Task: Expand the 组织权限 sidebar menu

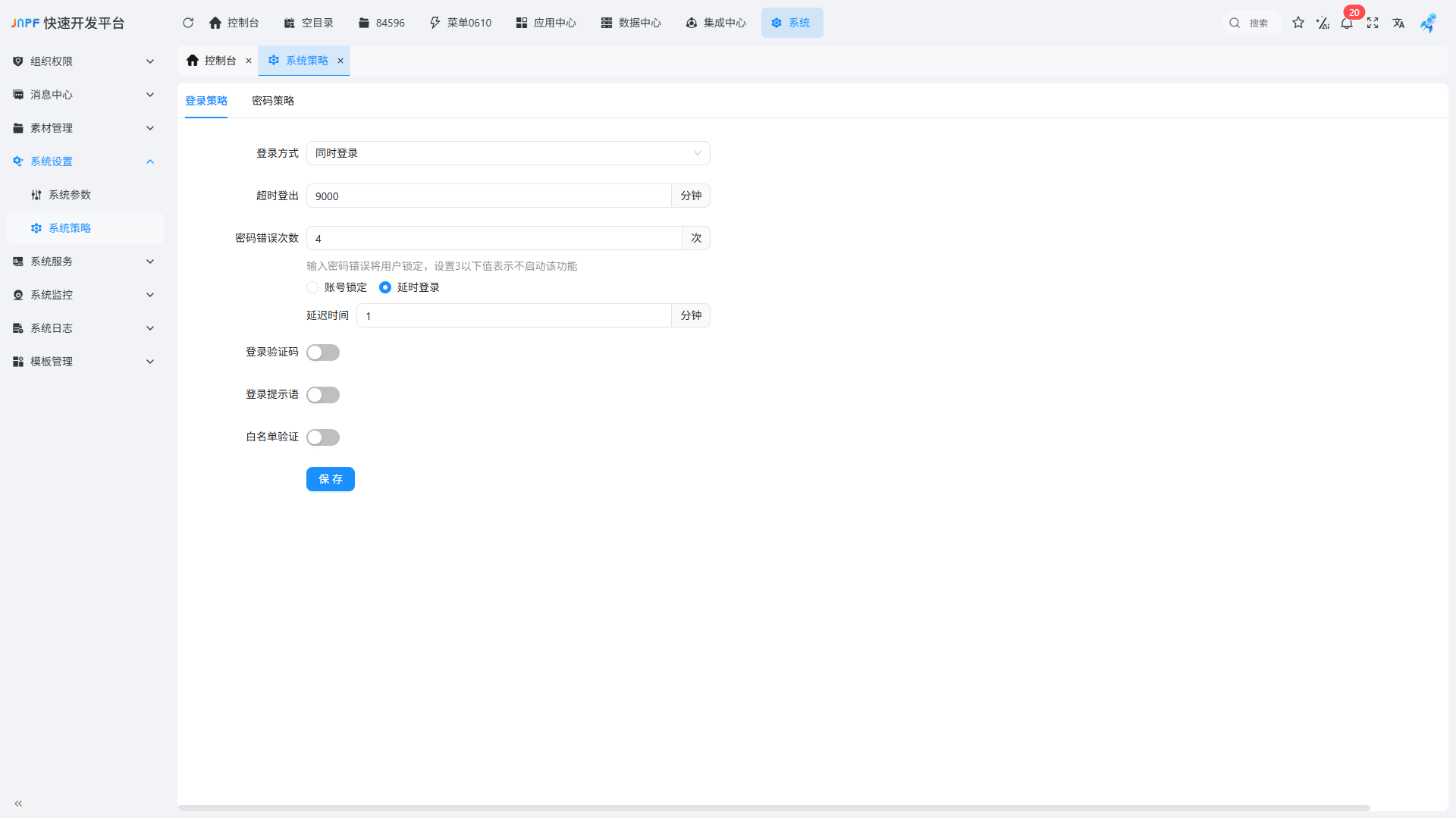Action: [83, 61]
